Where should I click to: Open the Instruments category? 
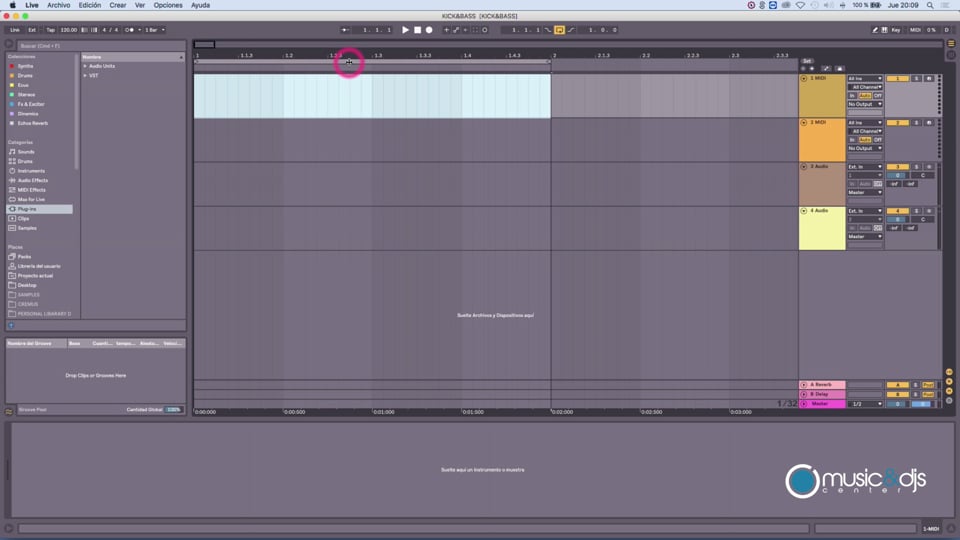click(x=31, y=171)
